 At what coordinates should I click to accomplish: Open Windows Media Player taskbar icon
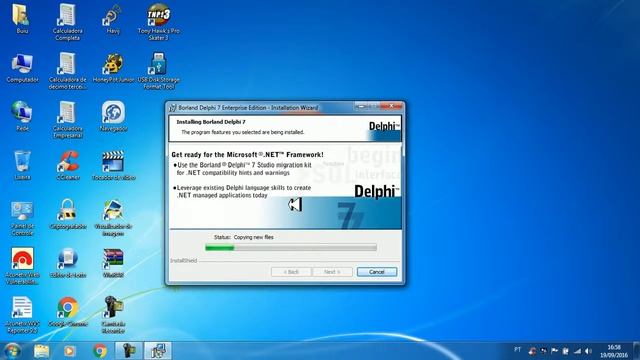point(70,351)
